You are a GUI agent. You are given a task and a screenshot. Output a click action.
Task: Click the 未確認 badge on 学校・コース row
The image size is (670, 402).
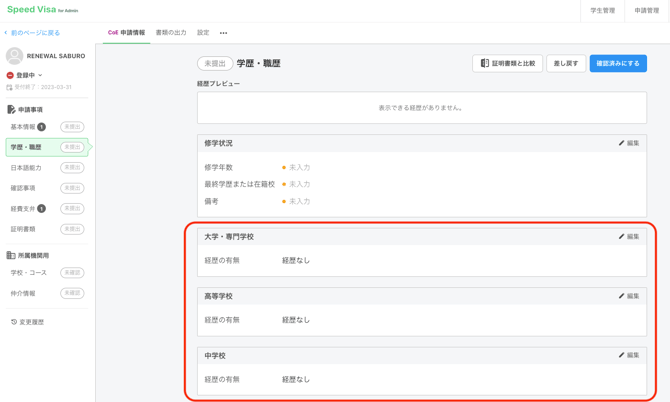pos(72,273)
